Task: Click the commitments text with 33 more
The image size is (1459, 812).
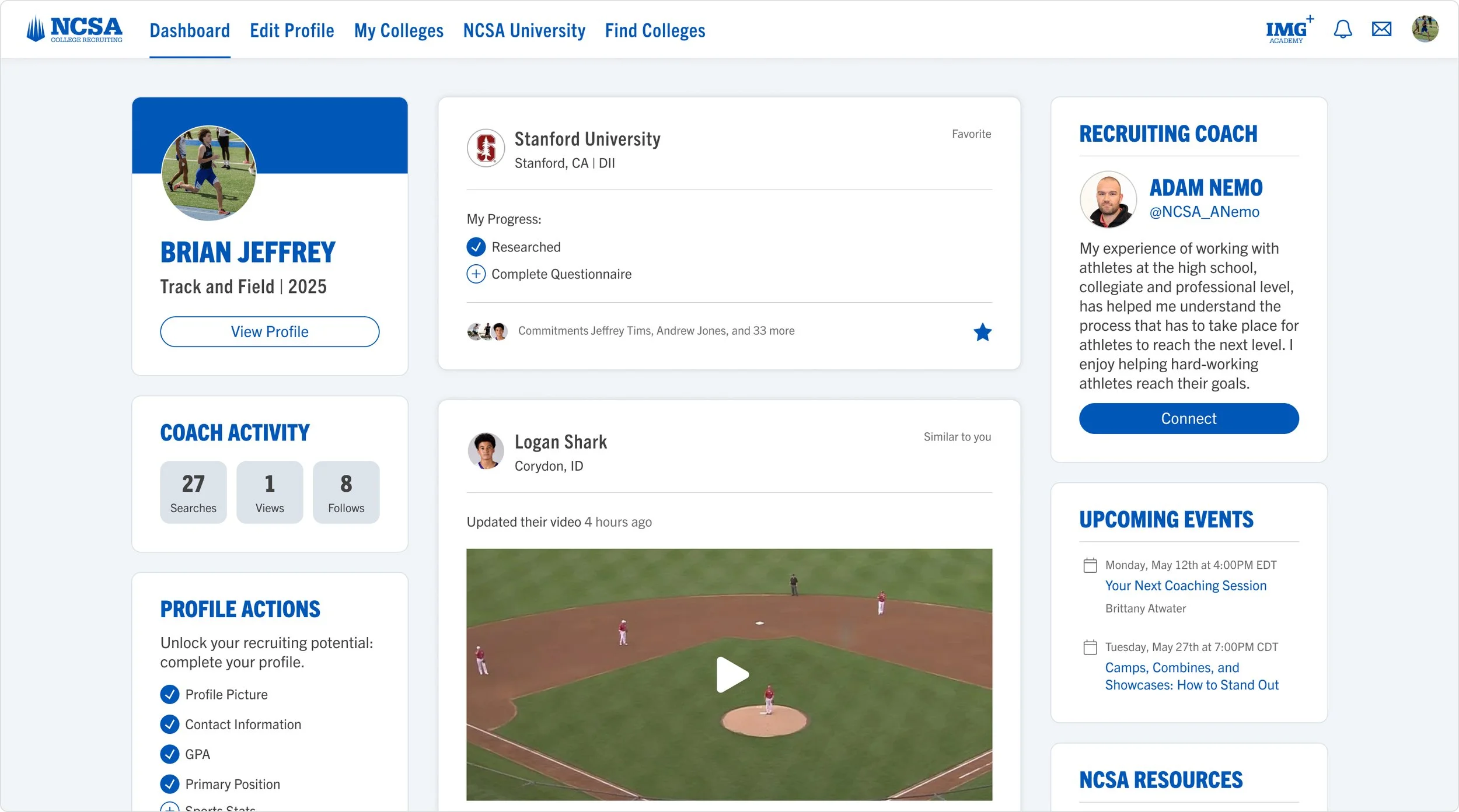Action: point(657,331)
